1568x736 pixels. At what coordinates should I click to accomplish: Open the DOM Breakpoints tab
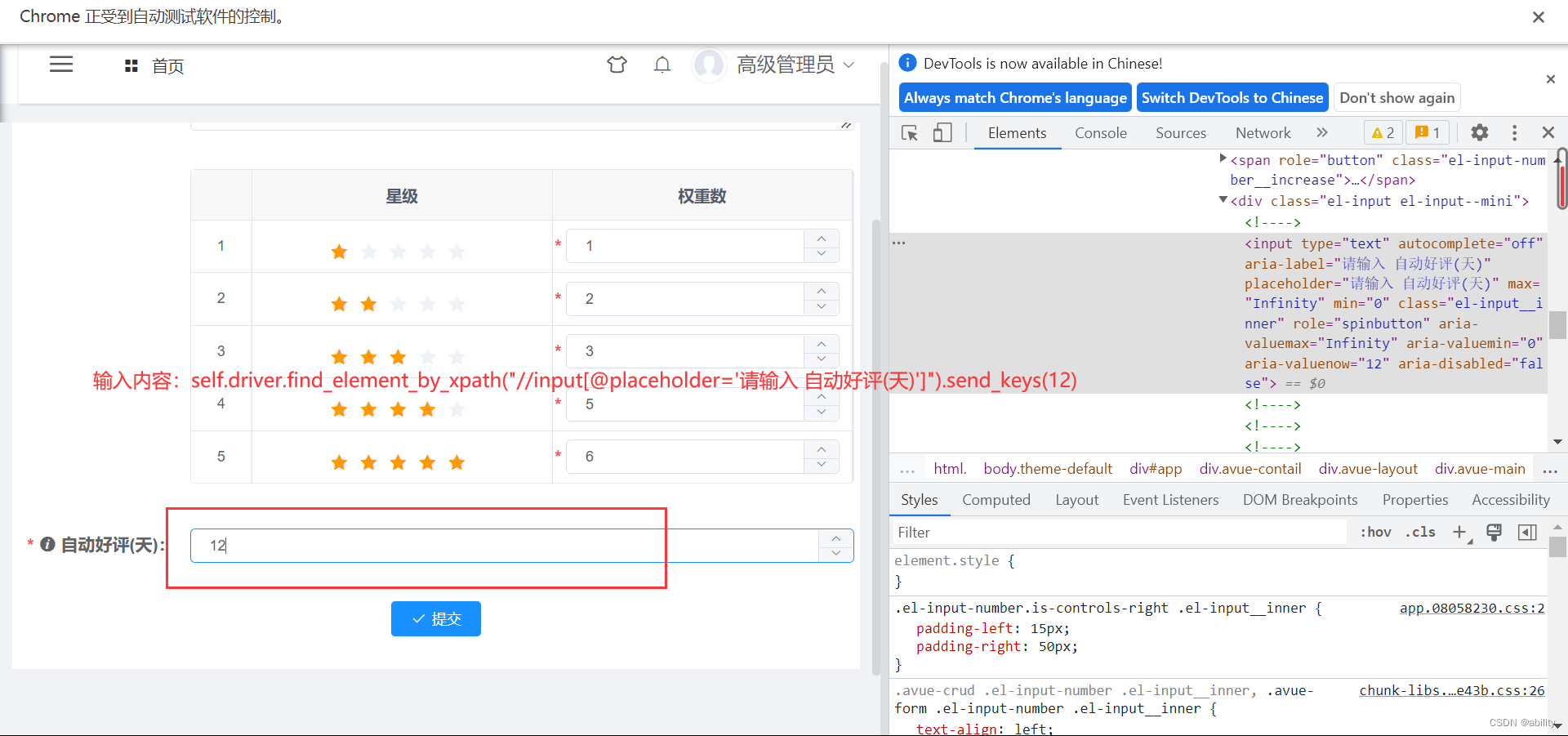coord(1300,500)
